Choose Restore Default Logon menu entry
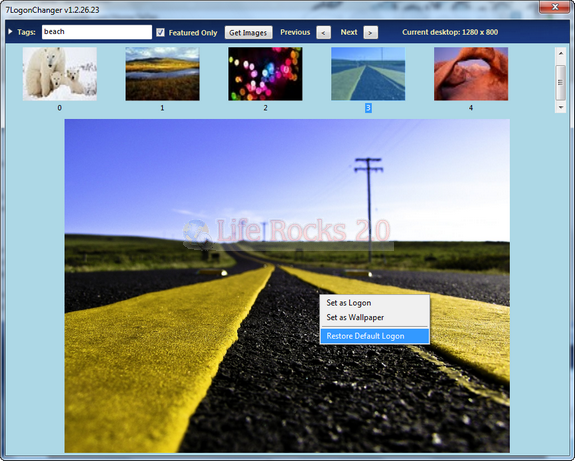This screenshot has height=461, width=575. 374,336
